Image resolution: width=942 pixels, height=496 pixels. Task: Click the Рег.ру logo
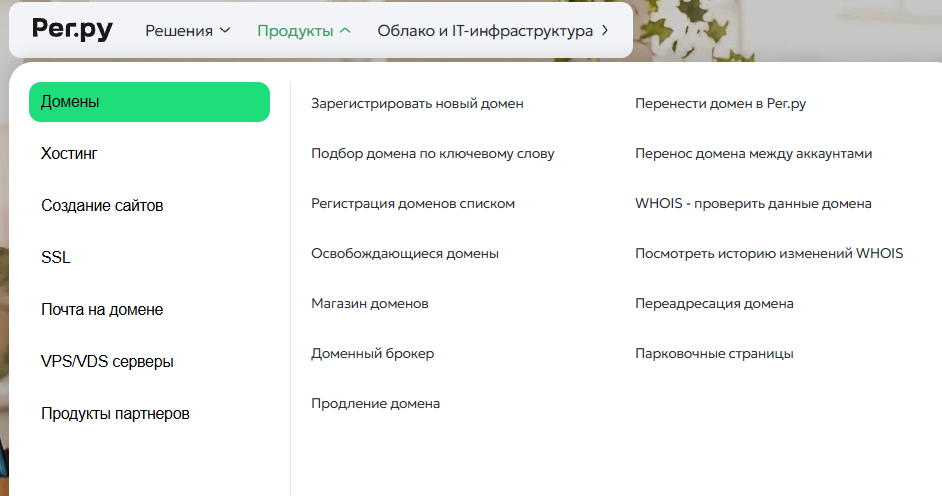point(72,30)
